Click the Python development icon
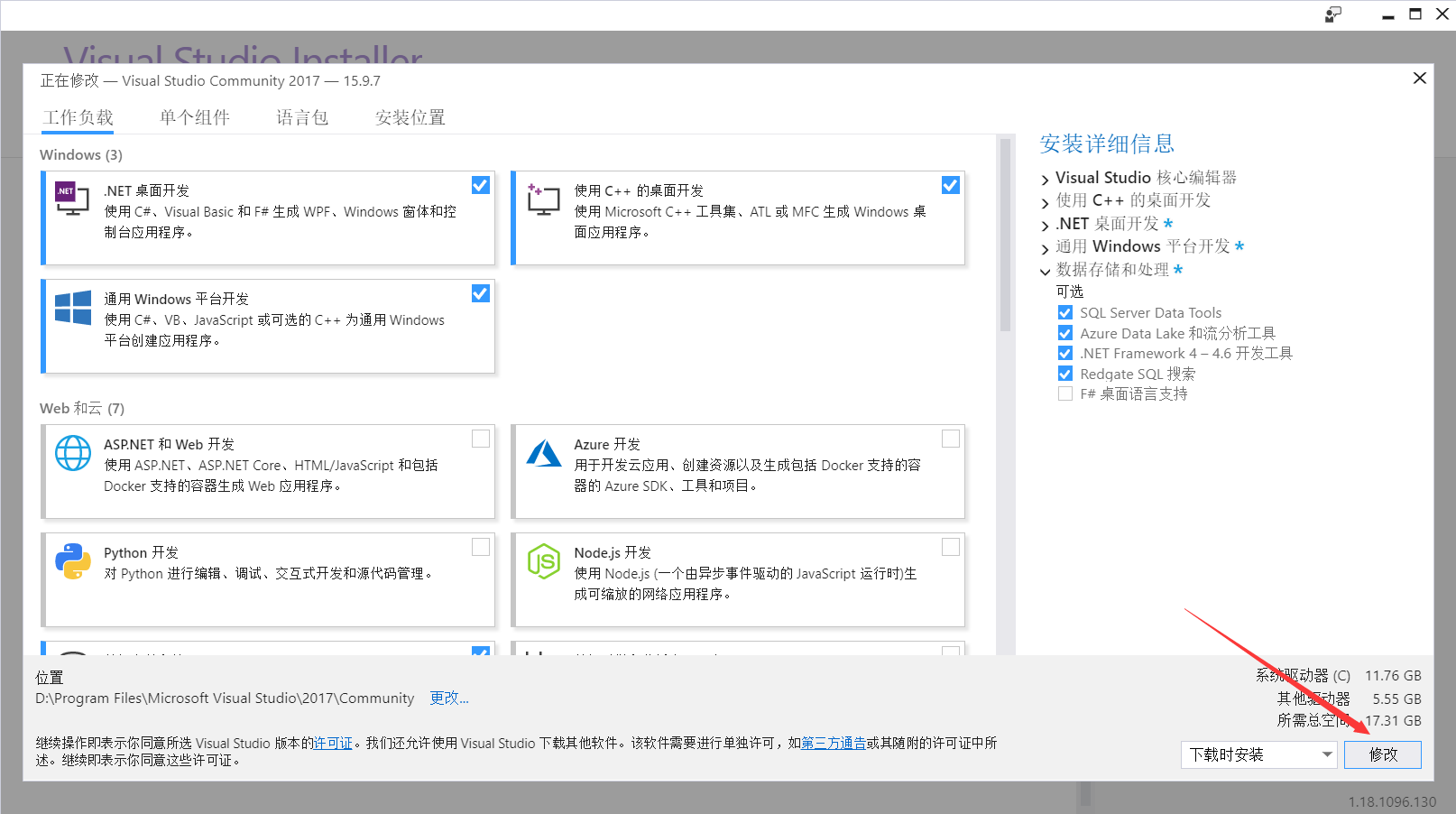The width and height of the screenshot is (1456, 814). [x=73, y=561]
